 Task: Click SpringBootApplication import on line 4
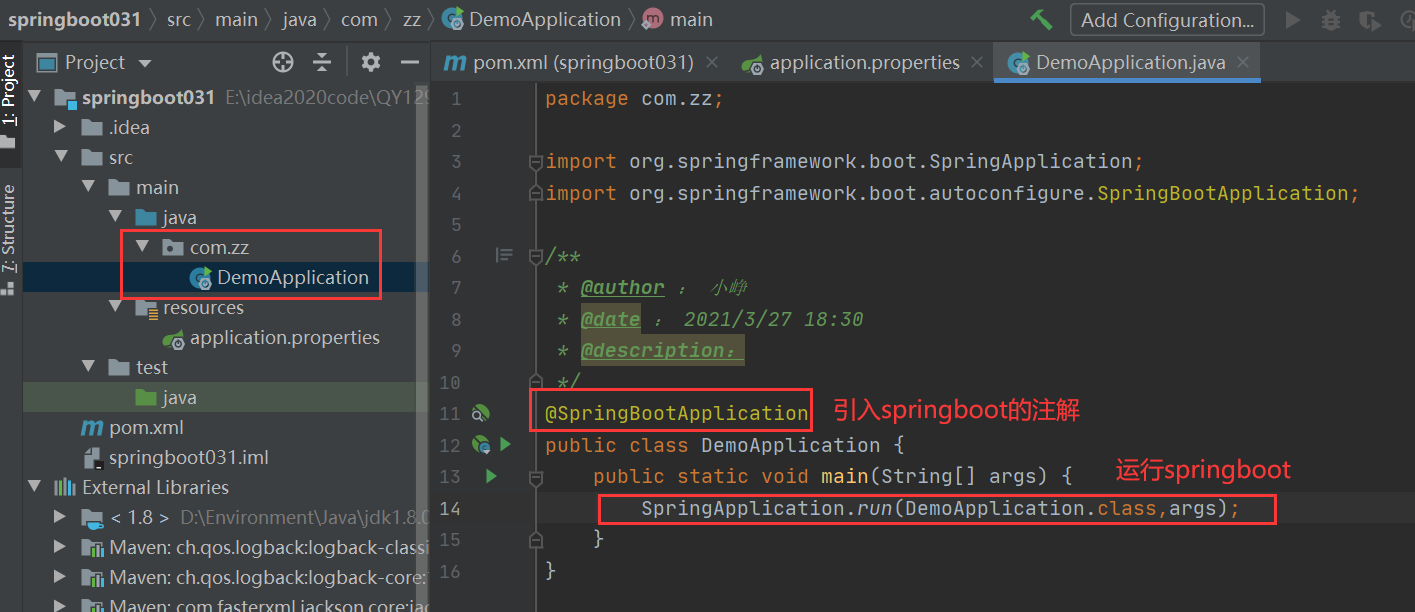point(1223,193)
